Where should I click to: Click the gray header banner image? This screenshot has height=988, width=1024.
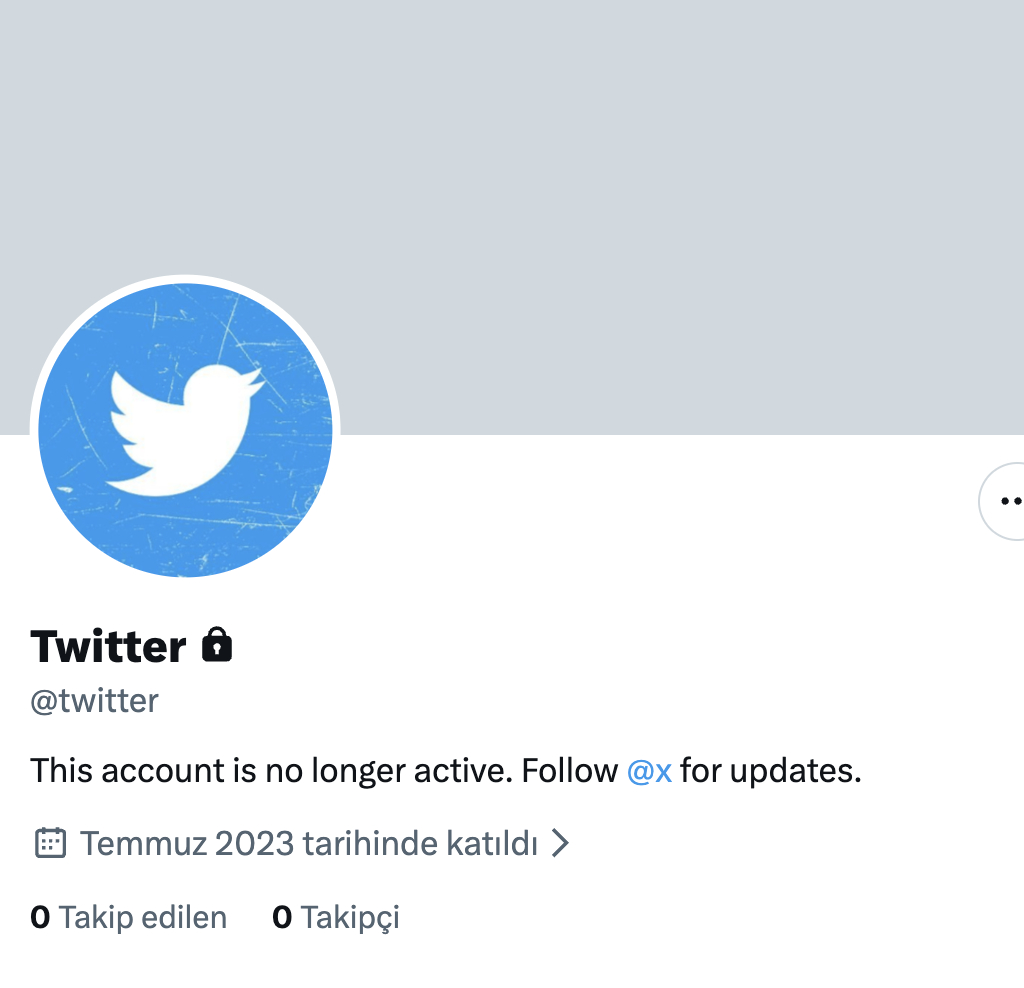pyautogui.click(x=600, y=200)
